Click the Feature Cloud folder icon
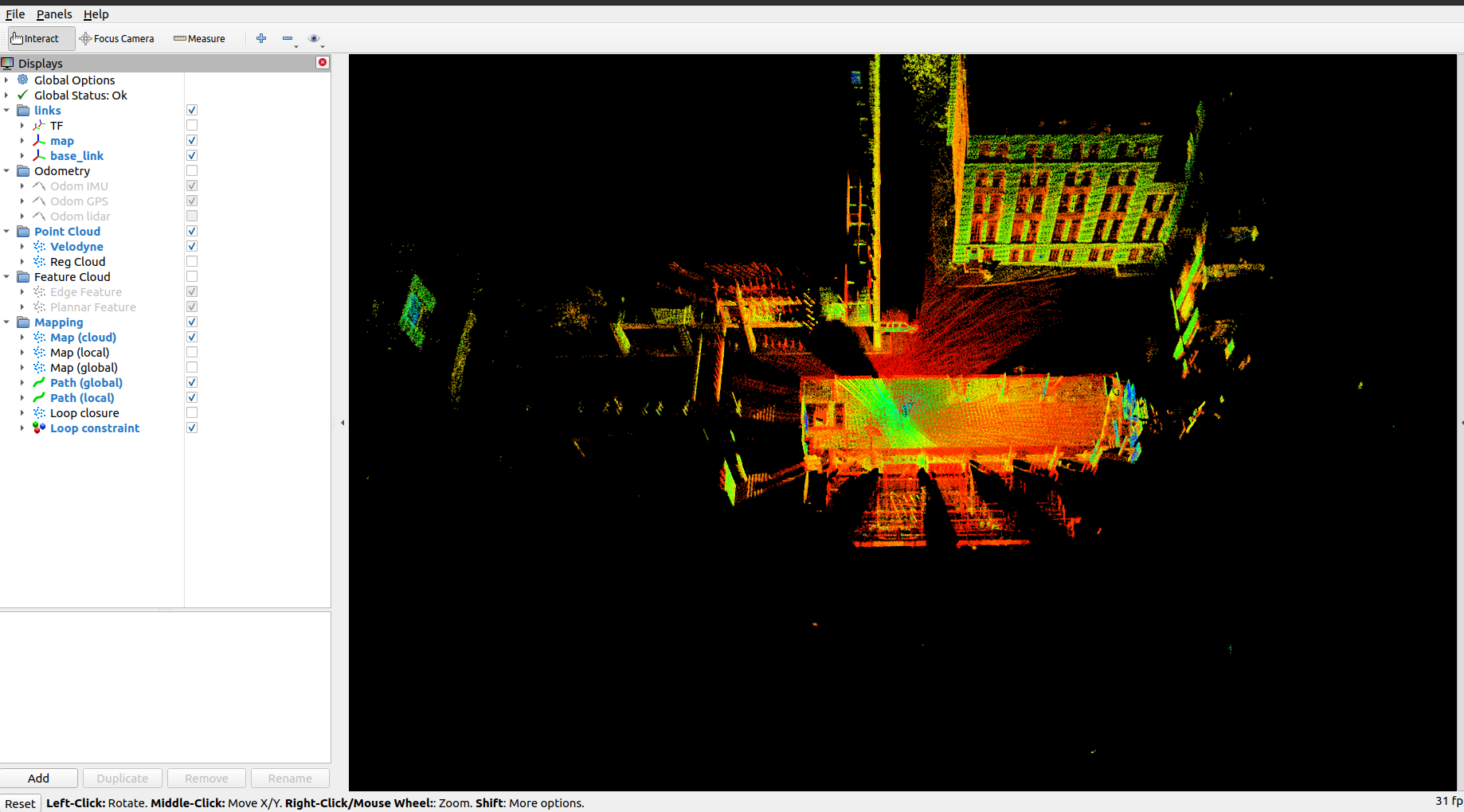 pos(23,276)
